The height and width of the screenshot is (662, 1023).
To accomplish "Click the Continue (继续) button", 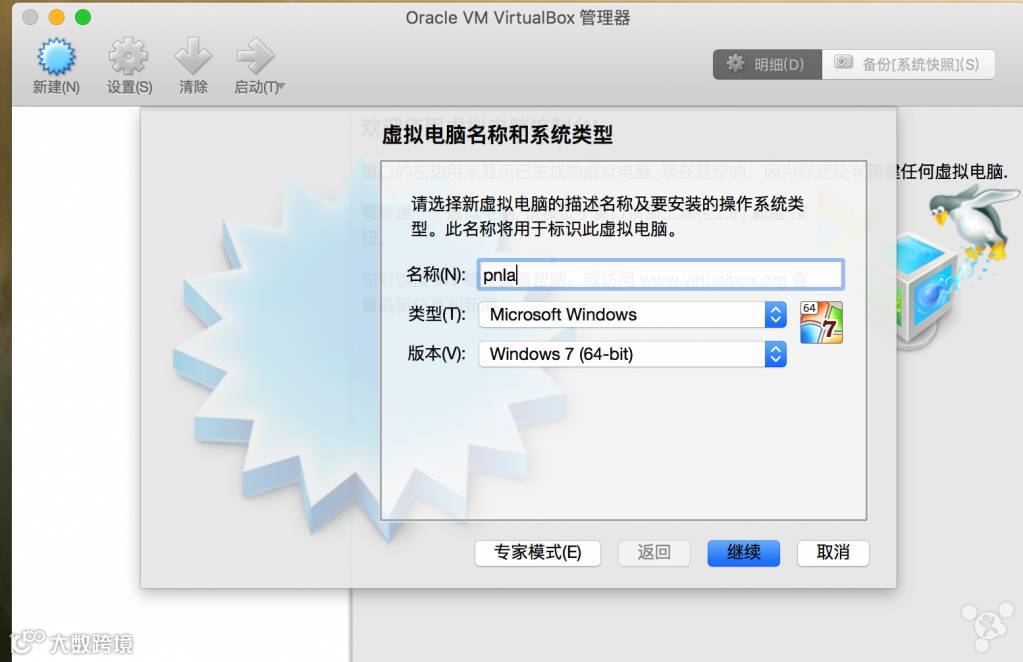I will [x=744, y=553].
